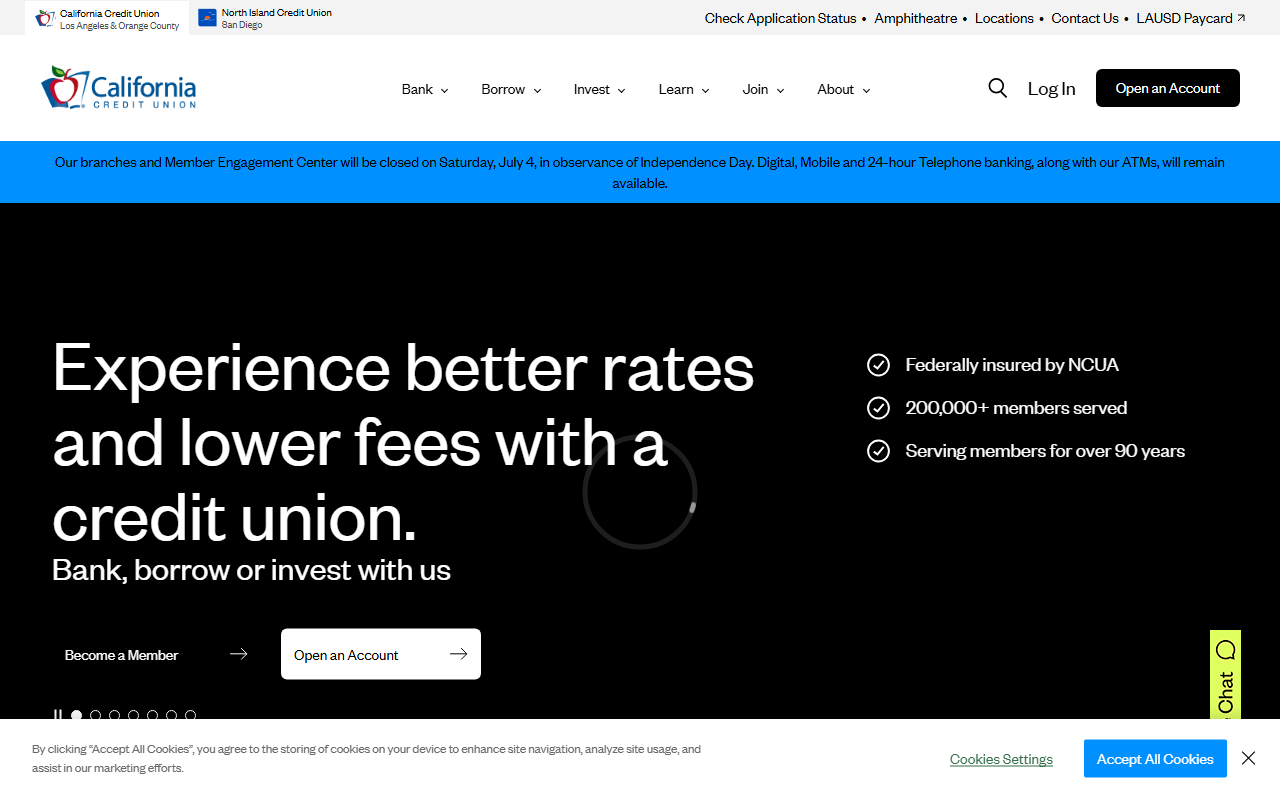
Task: Click the LAUSD Paycard external link
Action: [x=1191, y=18]
